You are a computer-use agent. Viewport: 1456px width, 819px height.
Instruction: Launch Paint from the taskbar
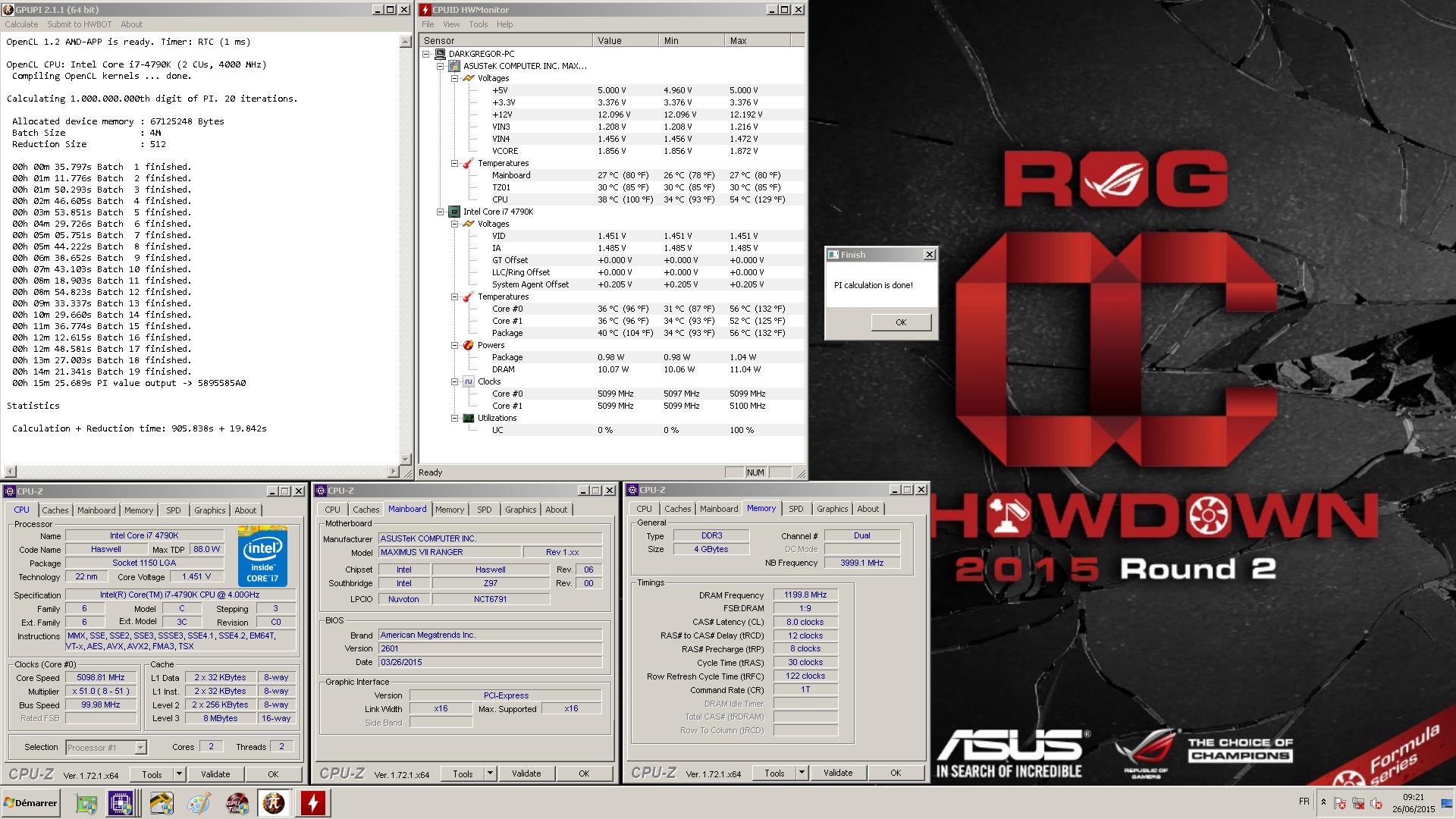pos(199,803)
